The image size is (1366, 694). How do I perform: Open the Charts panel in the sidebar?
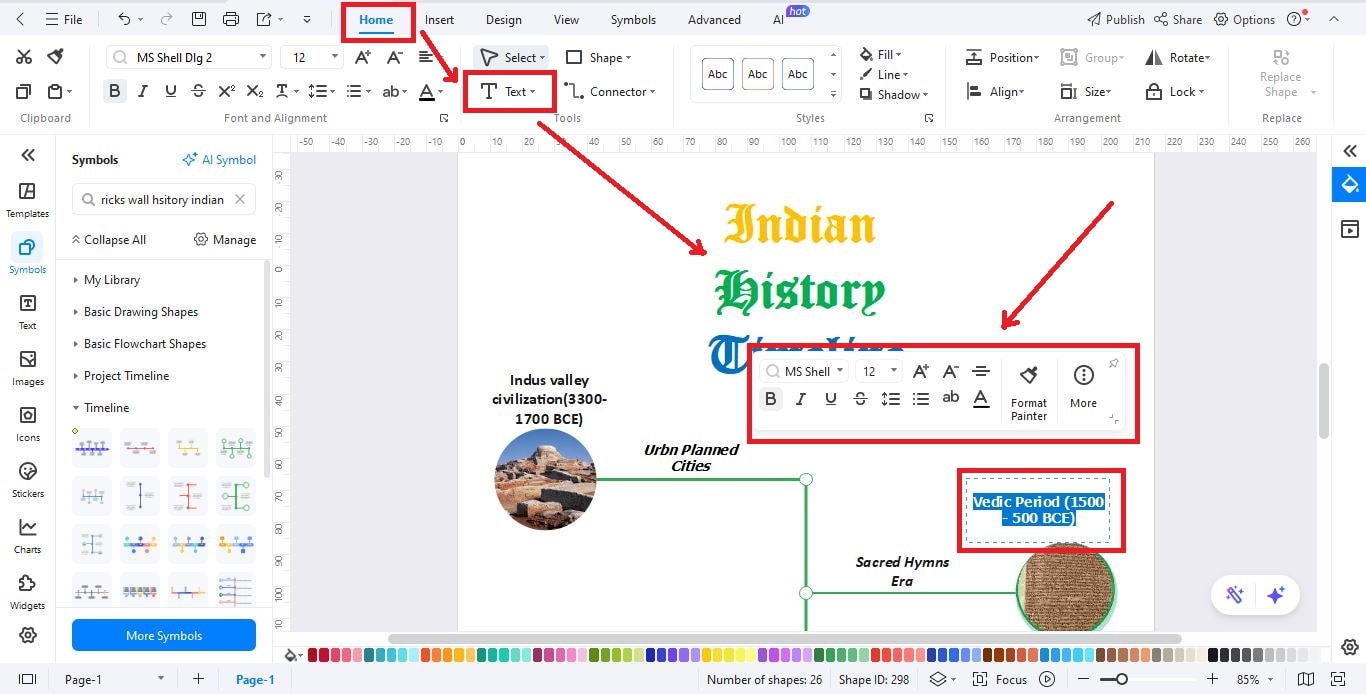pos(27,535)
